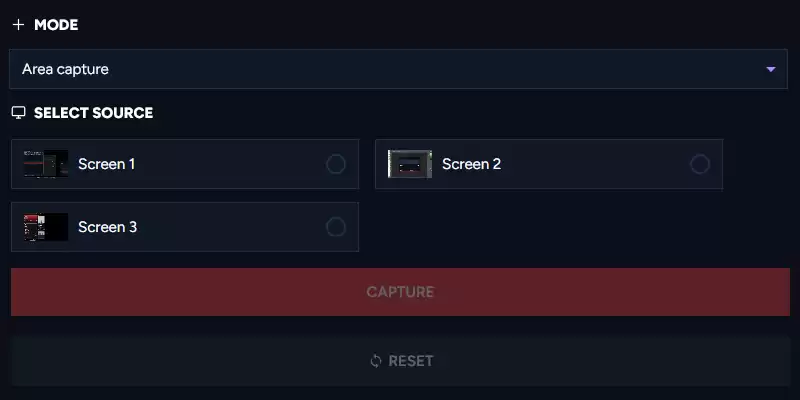Select the Screen 1 preview thumbnail
The image size is (800, 400).
click(45, 164)
